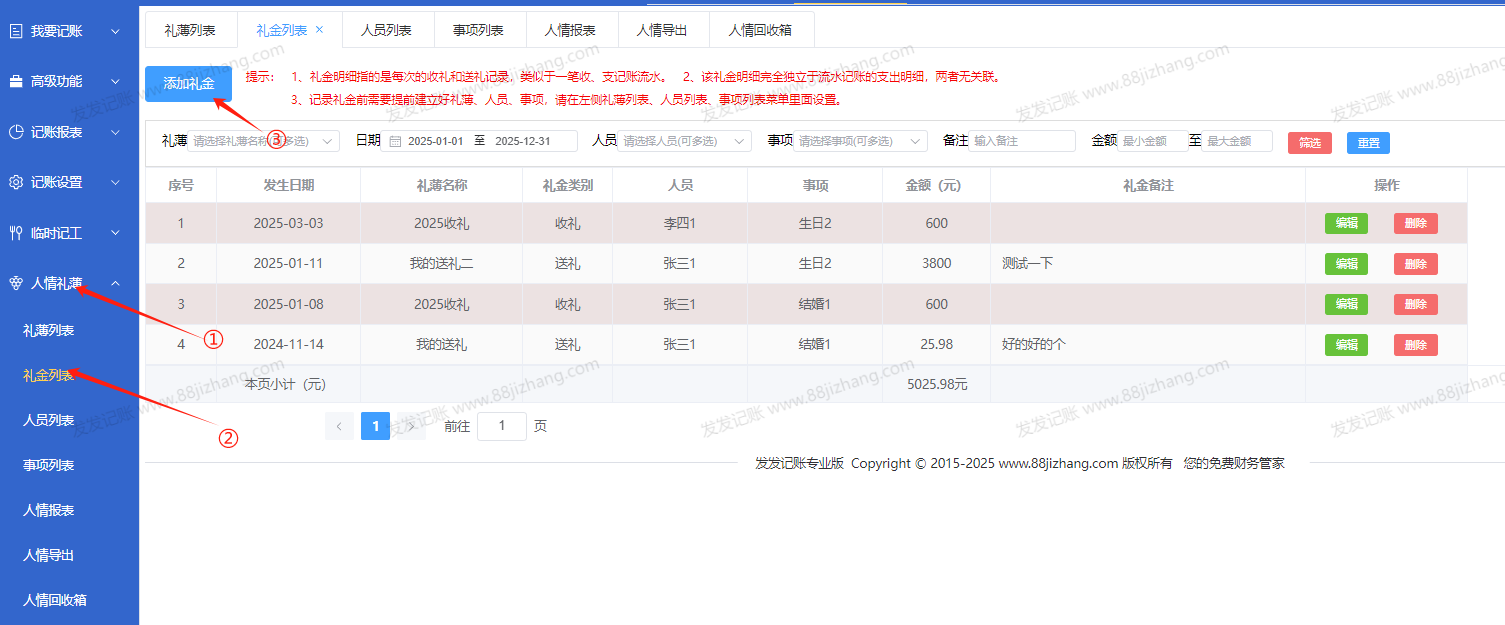The width and height of the screenshot is (1505, 625).
Task: Switch to the 人情导出 tab
Action: tap(662, 30)
